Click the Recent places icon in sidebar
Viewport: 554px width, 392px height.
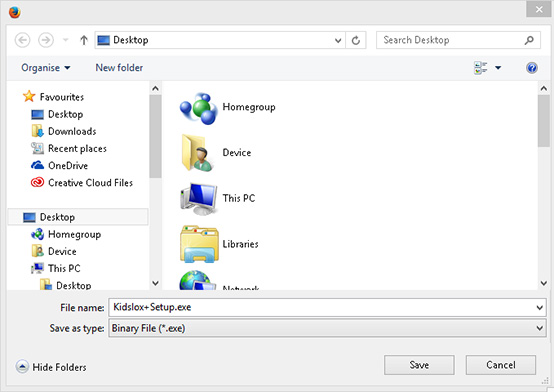(x=37, y=148)
